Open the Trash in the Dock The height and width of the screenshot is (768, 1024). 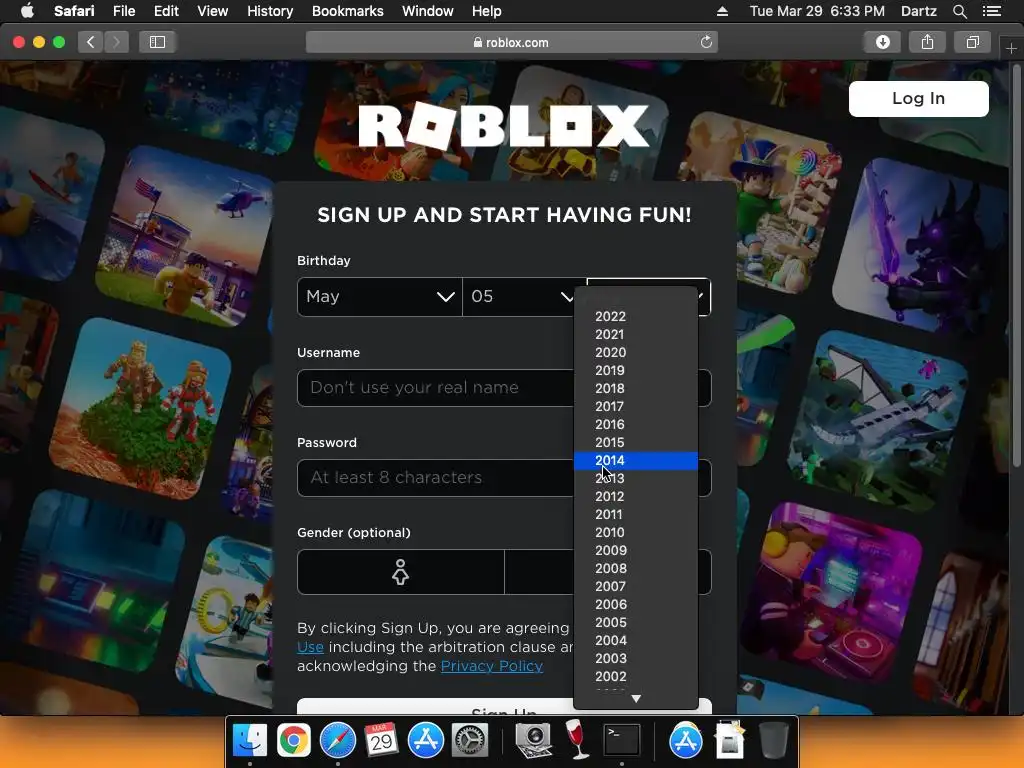pos(773,741)
